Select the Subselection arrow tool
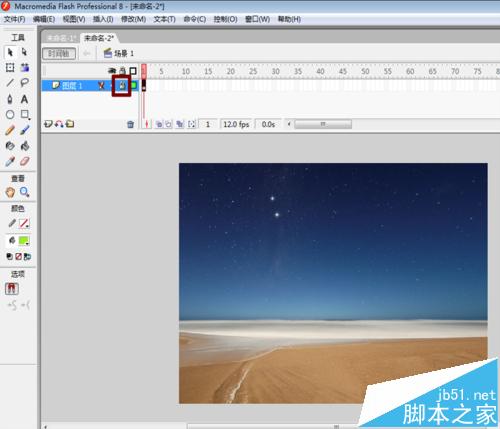 (24, 52)
